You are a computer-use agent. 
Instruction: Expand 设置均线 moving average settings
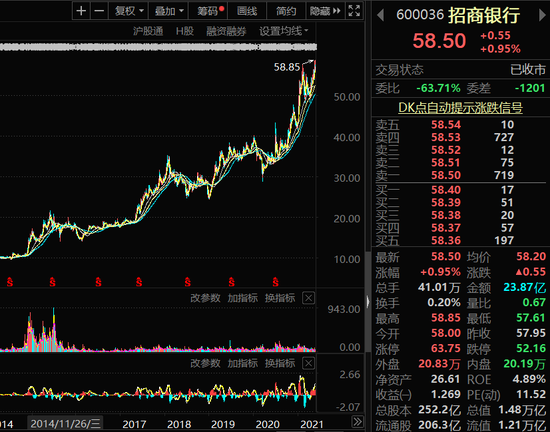[x=284, y=31]
